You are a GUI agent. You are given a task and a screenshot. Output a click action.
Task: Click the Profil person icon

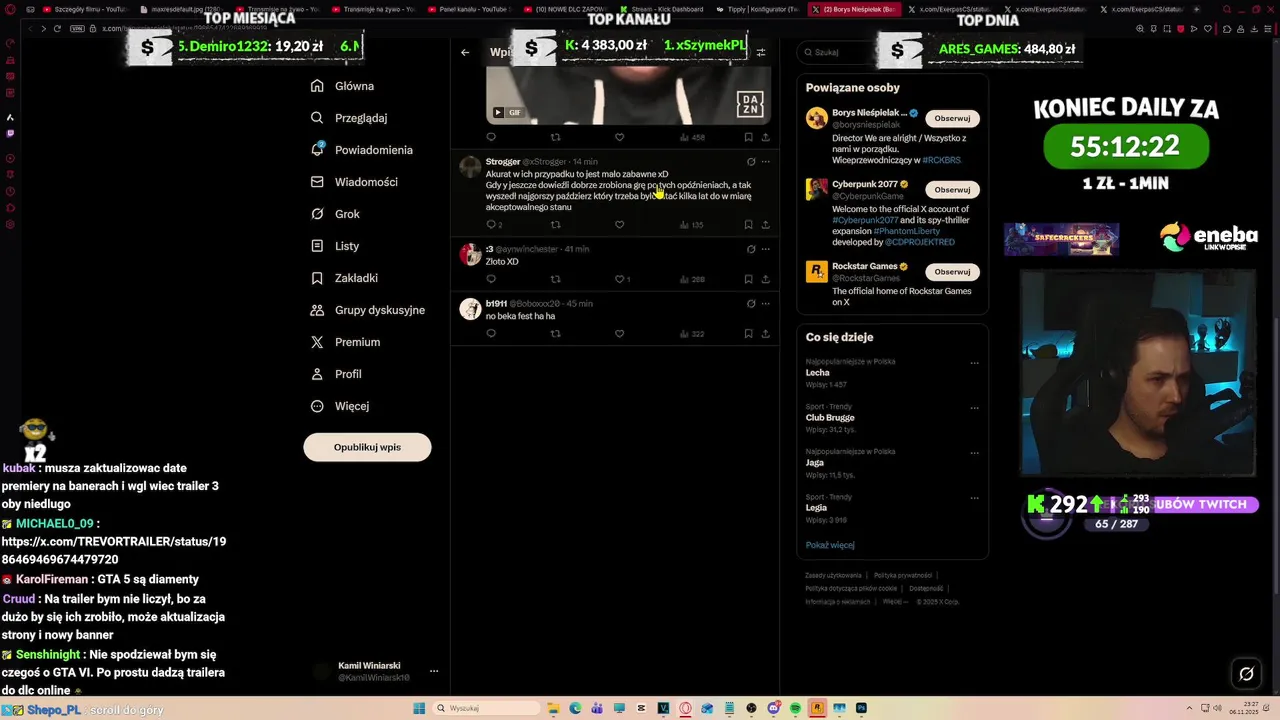[317, 374]
